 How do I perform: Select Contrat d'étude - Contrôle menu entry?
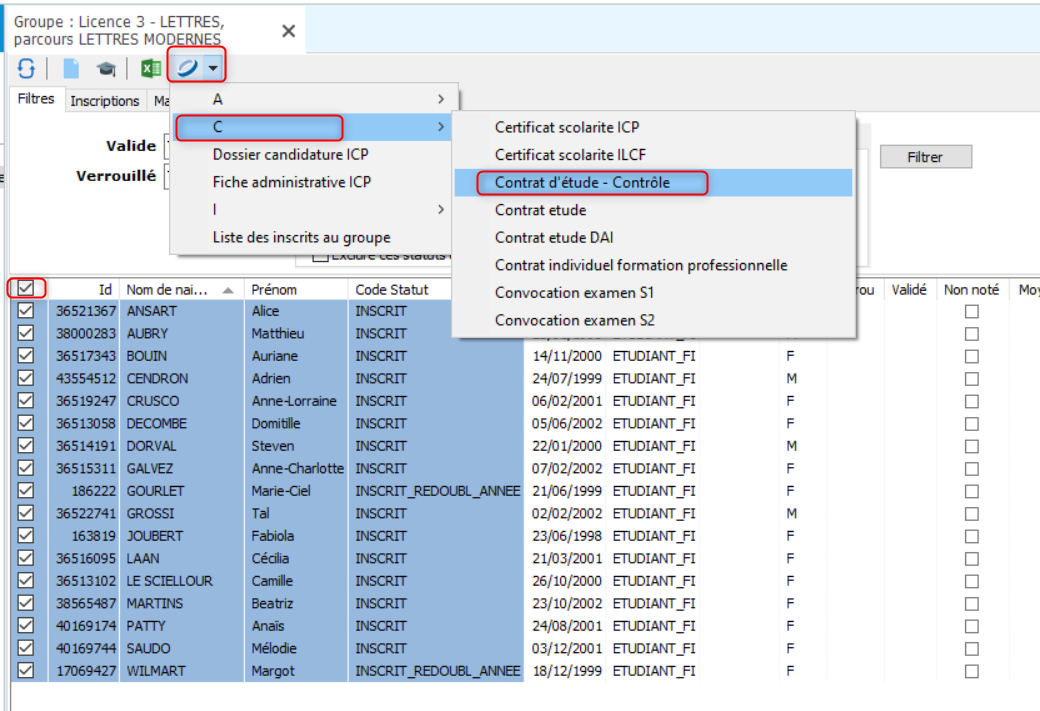[582, 183]
